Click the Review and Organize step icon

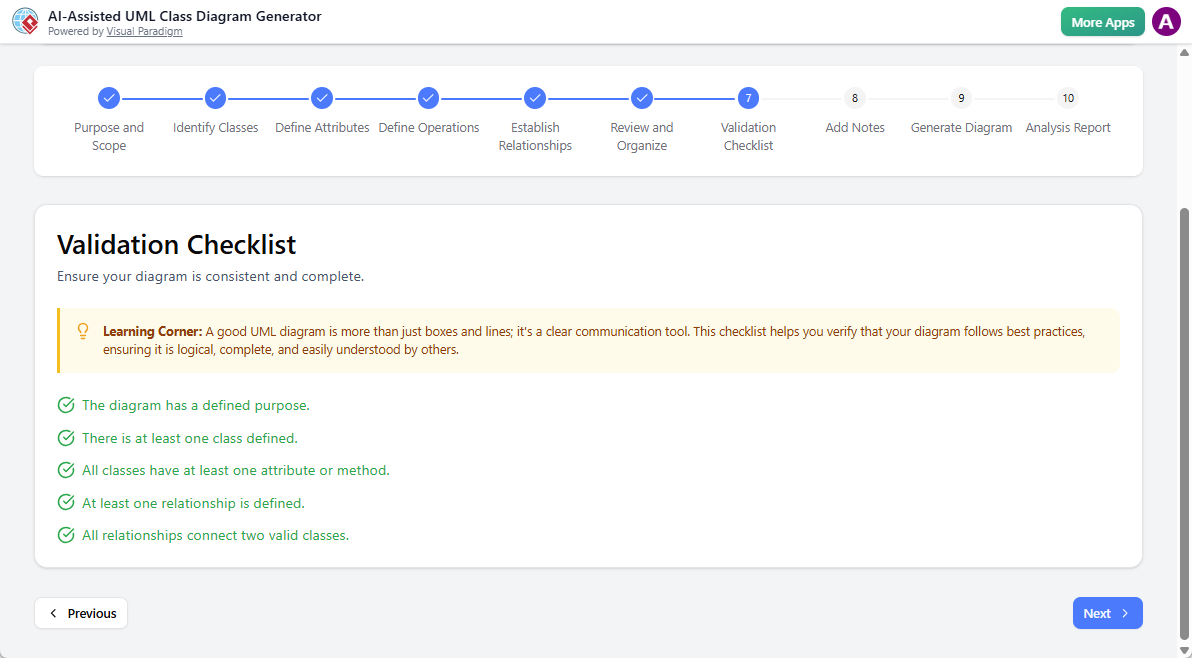coord(642,98)
